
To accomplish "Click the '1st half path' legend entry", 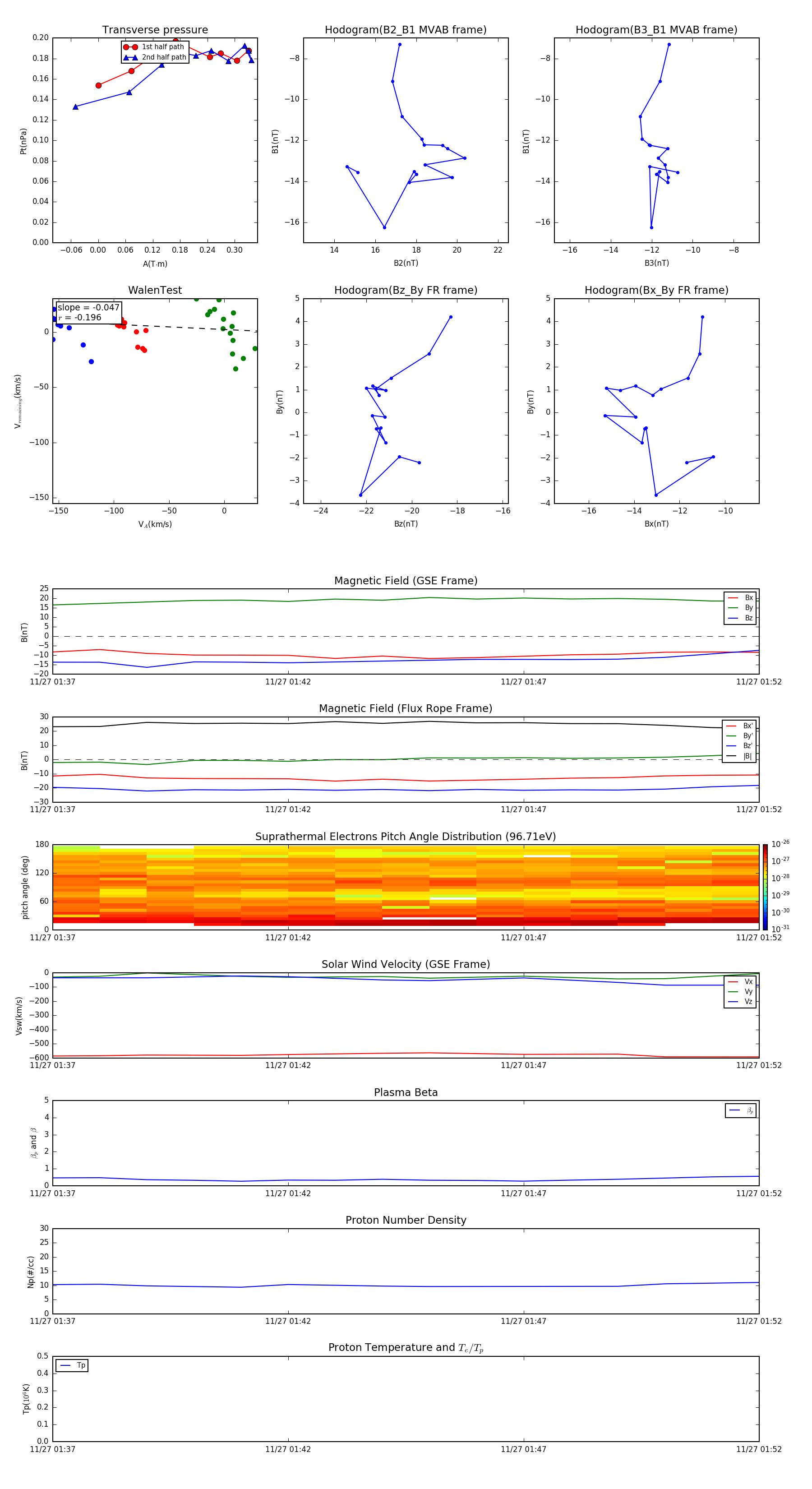I will (154, 47).
